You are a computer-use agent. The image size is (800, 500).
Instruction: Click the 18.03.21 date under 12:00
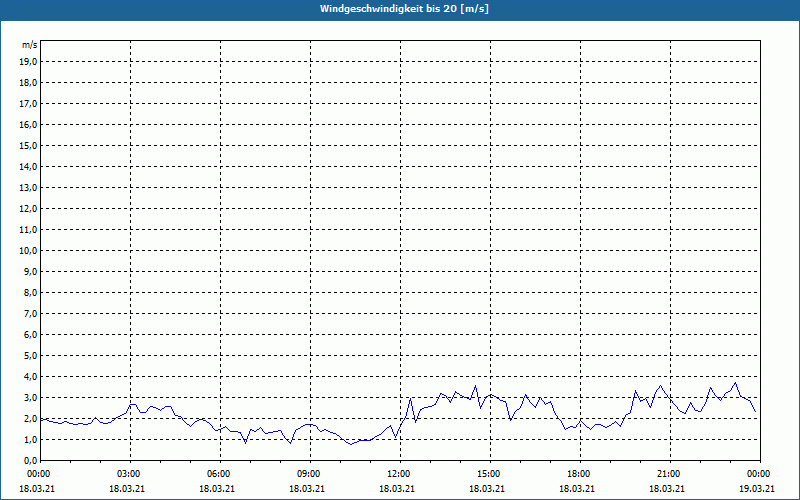click(397, 488)
